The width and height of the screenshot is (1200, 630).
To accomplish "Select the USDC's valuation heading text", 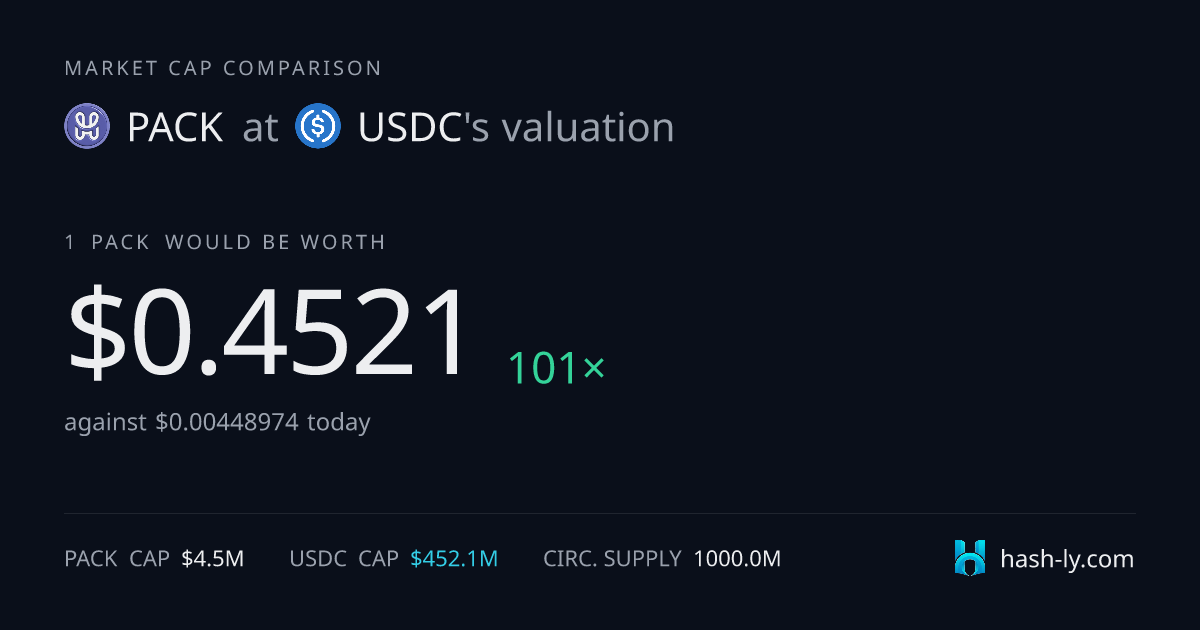I will coord(516,128).
